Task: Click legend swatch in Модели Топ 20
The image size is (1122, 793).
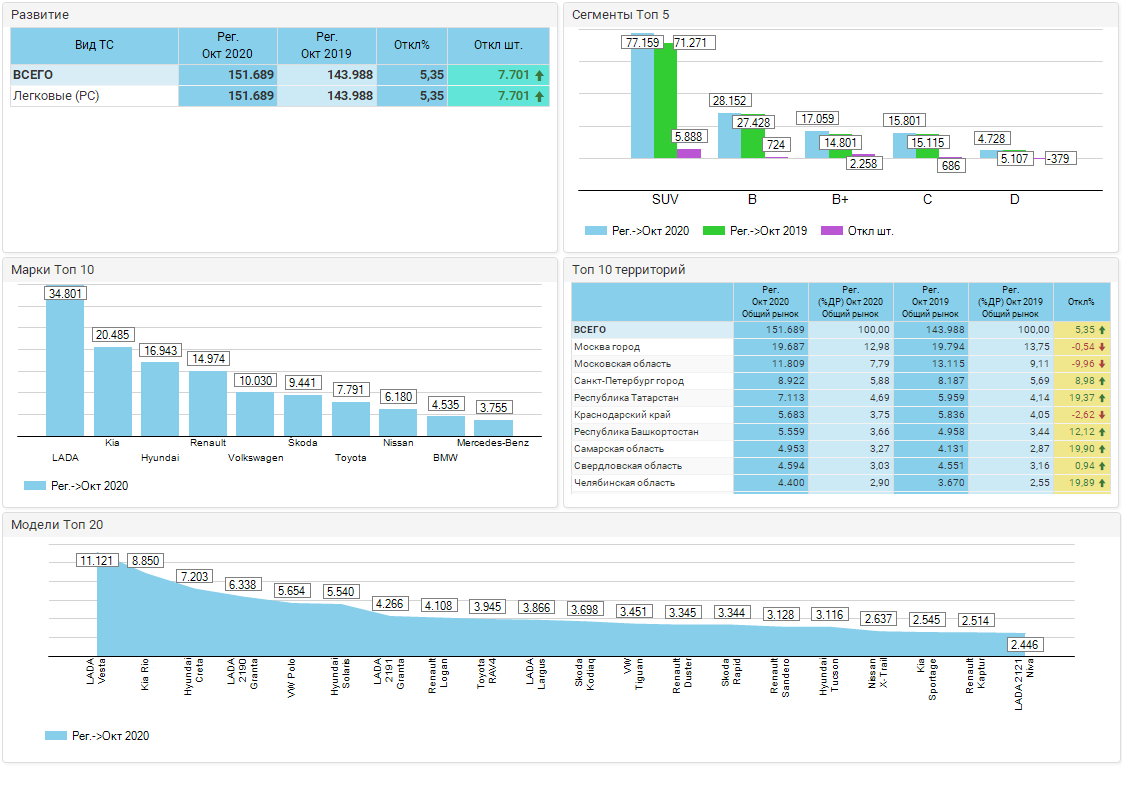Action: [x=55, y=735]
